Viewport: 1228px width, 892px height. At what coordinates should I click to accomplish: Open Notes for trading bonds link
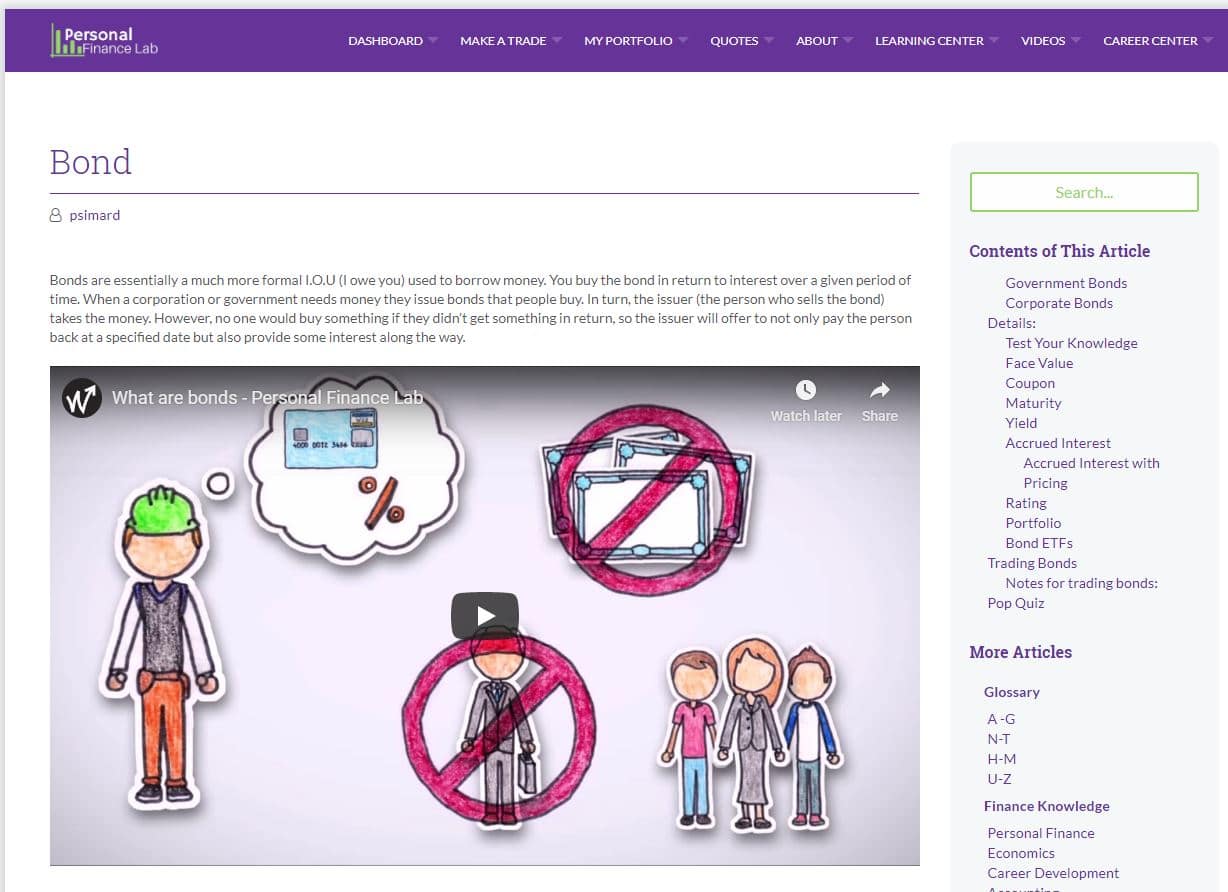(x=1081, y=583)
